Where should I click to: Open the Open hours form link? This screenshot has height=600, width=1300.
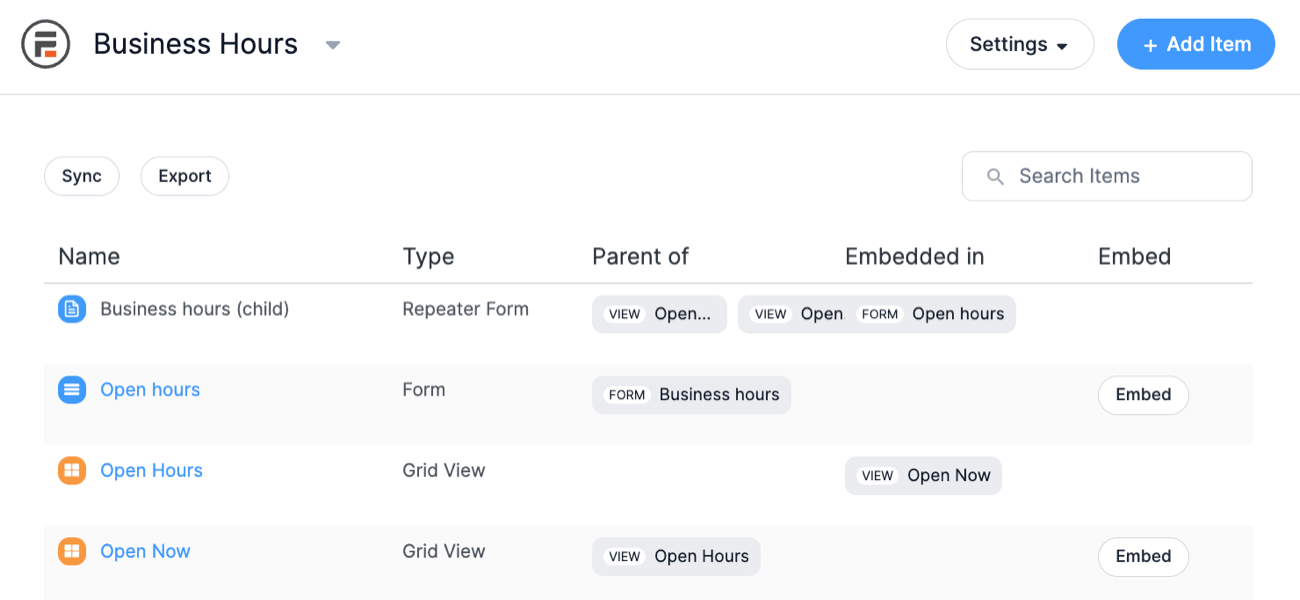click(150, 390)
